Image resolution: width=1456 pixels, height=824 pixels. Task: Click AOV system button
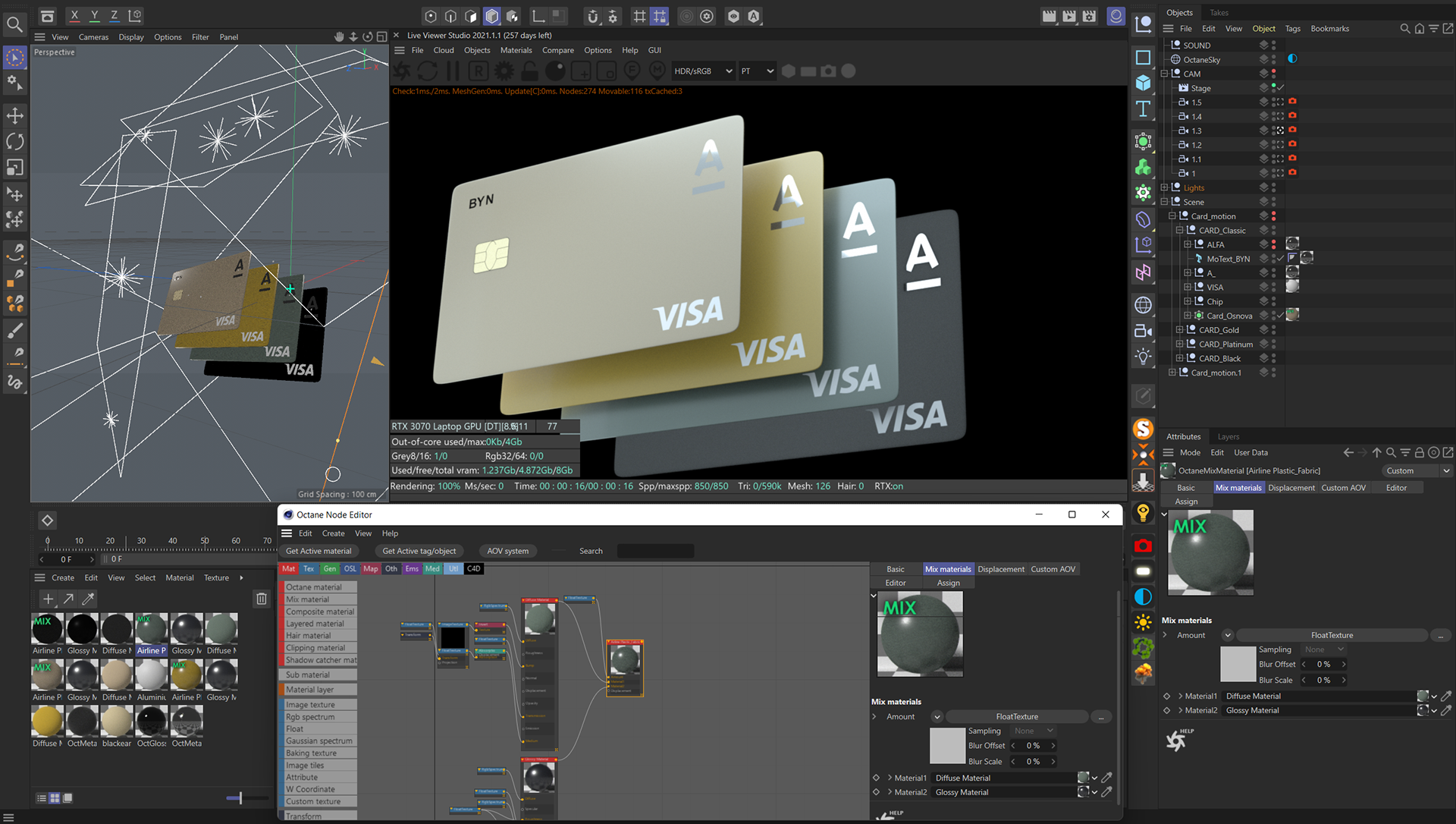tap(507, 551)
